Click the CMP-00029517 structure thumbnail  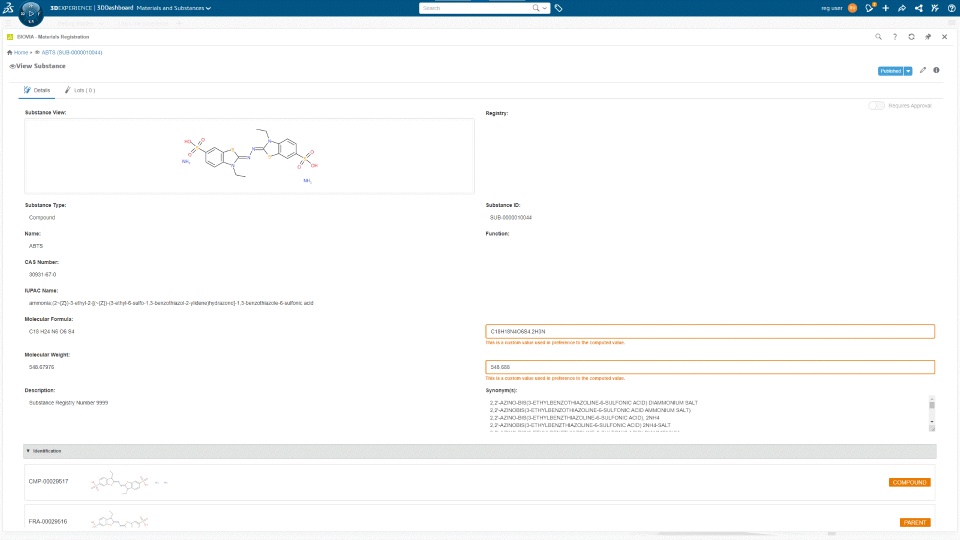click(x=129, y=482)
